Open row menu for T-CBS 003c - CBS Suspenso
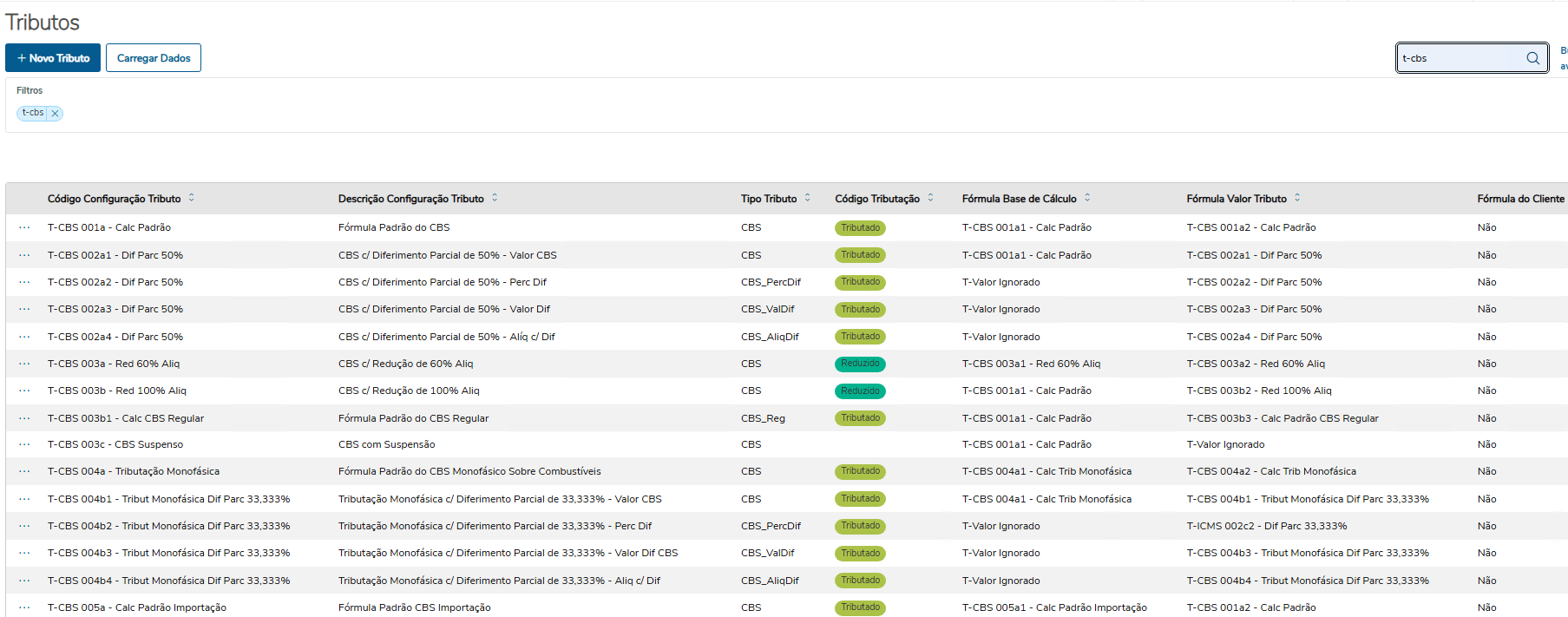Screen dimensions: 1568x617 24,444
